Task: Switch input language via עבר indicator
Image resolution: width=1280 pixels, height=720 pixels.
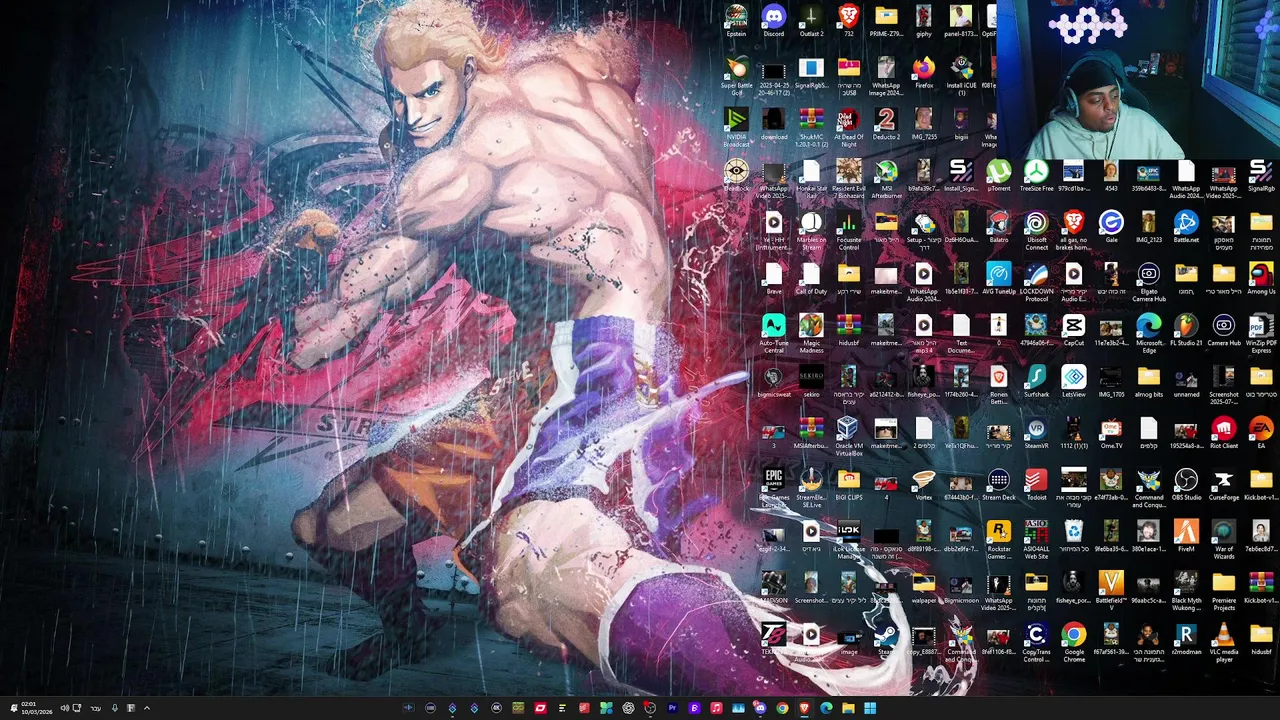Action: pyautogui.click(x=96, y=708)
